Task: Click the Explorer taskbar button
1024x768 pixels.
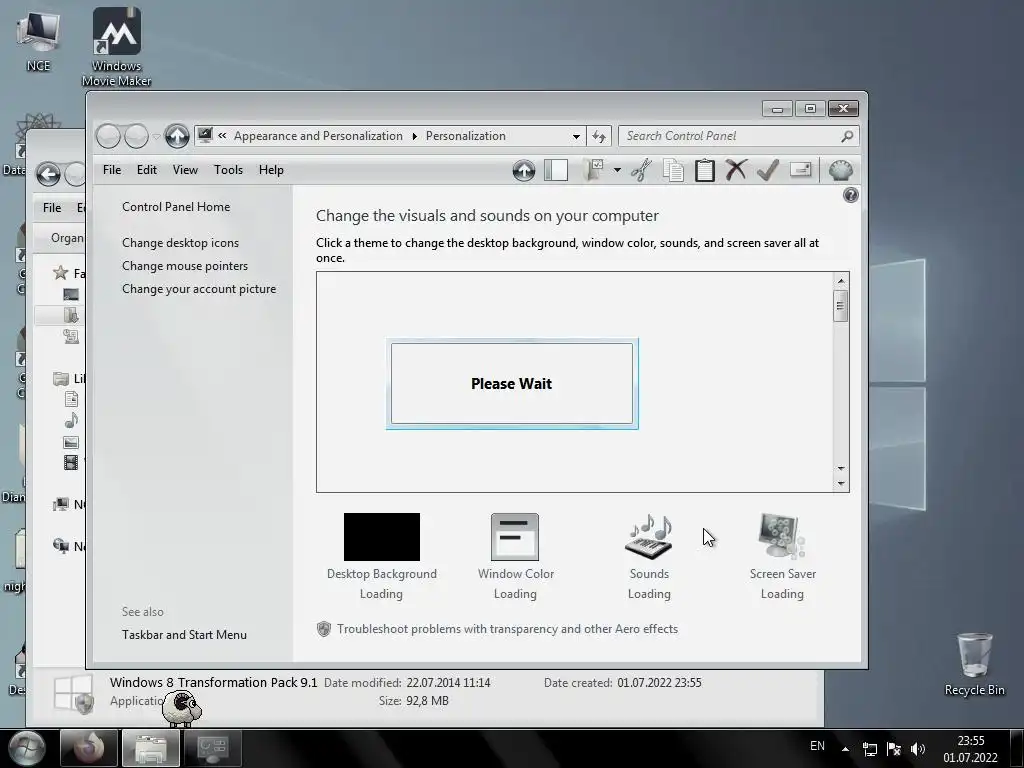Action: tap(151, 748)
